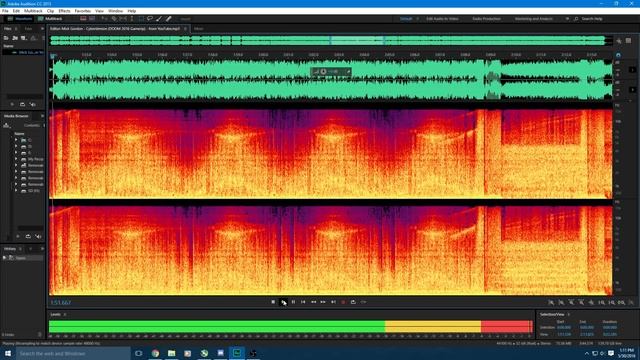Switch to Waveform editor view
Screen dimensions: 640x360
tap(19, 19)
